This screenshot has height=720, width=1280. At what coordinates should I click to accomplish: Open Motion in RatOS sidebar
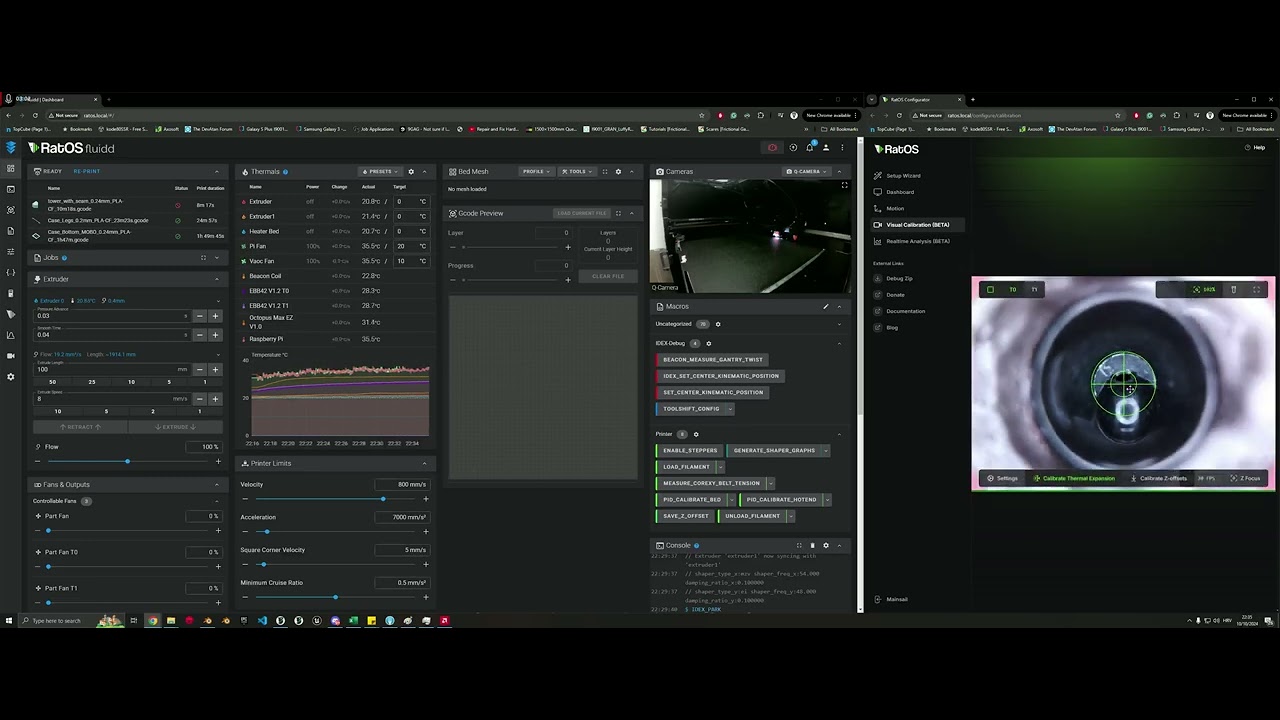pos(895,209)
